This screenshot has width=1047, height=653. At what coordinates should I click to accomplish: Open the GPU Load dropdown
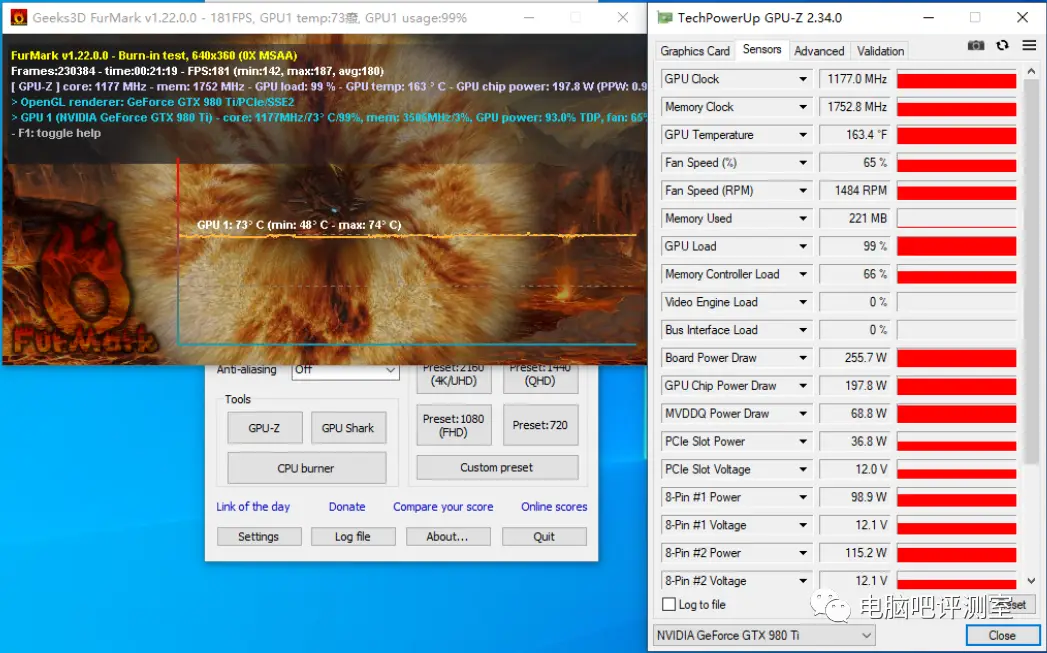tap(803, 246)
